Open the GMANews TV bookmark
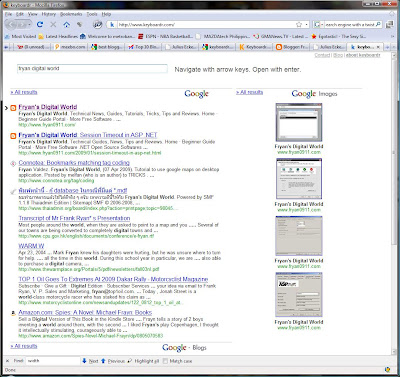The image size is (400, 377). pyautogui.click(x=281, y=36)
